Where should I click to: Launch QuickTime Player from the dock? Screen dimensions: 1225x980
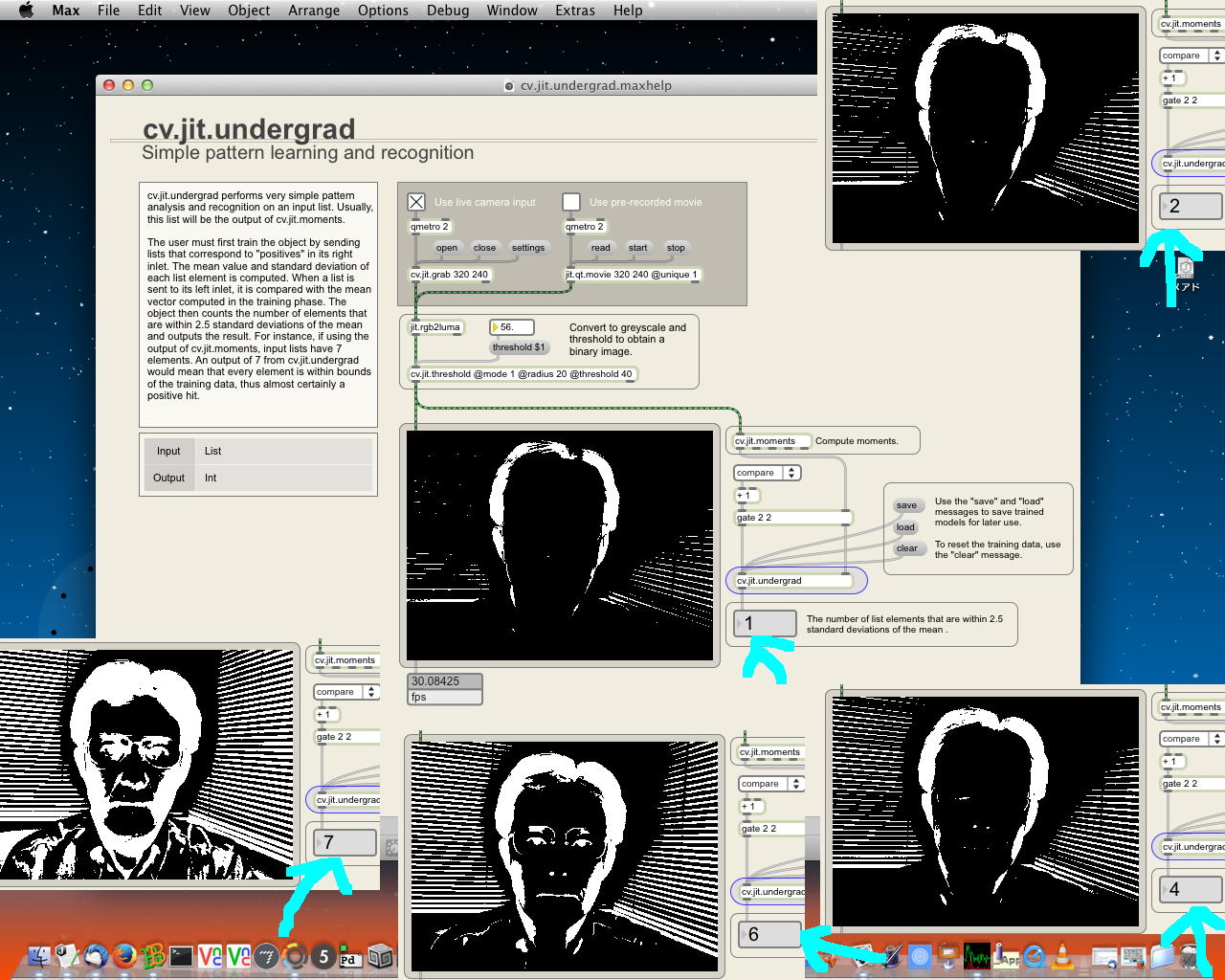tap(1035, 955)
